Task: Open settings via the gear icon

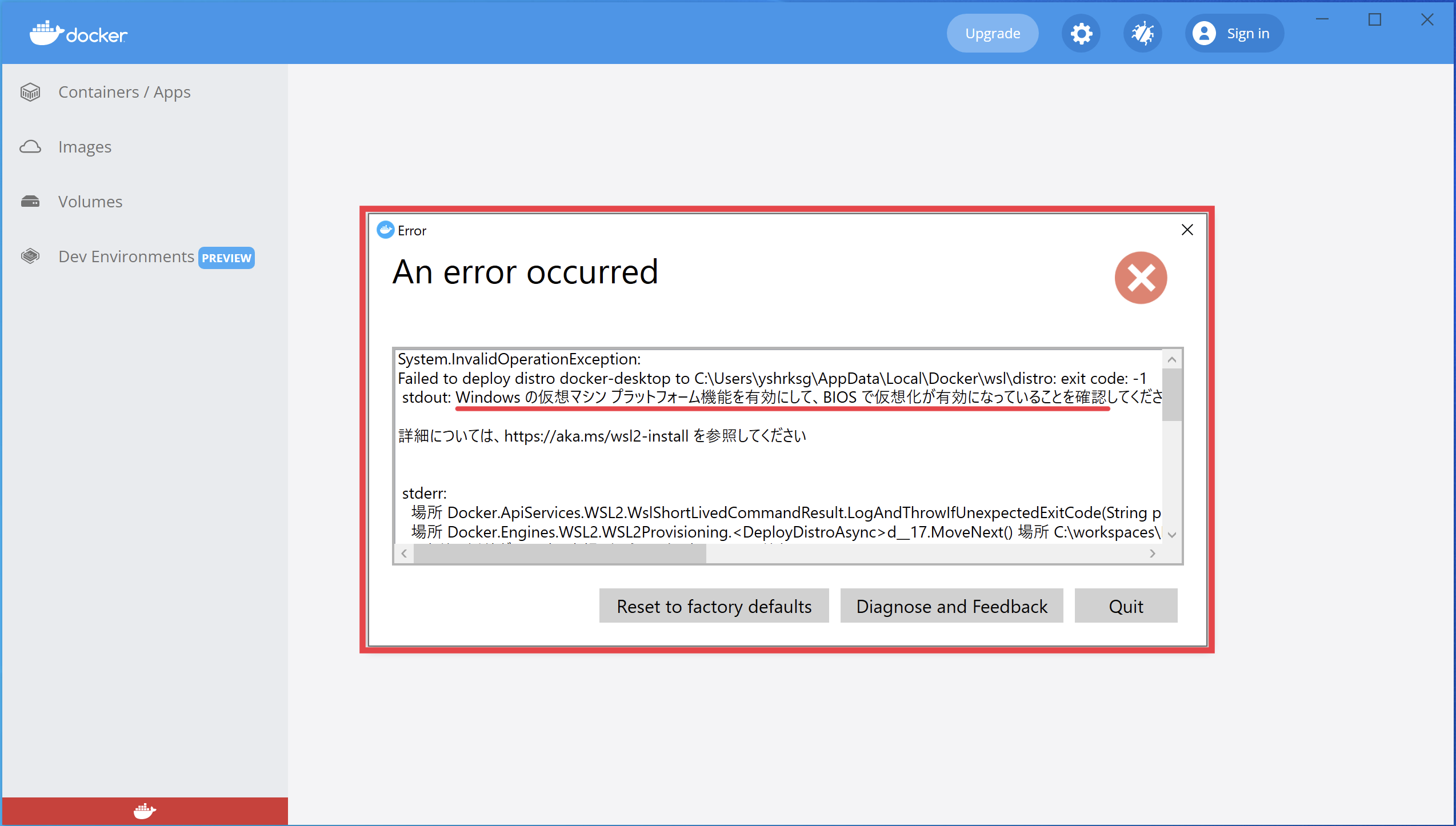Action: pos(1081,34)
